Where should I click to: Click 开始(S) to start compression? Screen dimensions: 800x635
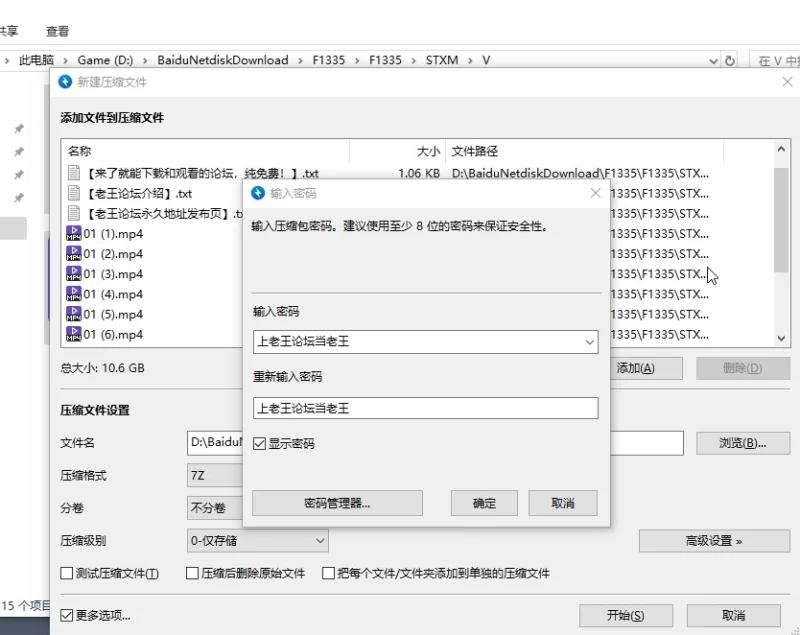[626, 616]
